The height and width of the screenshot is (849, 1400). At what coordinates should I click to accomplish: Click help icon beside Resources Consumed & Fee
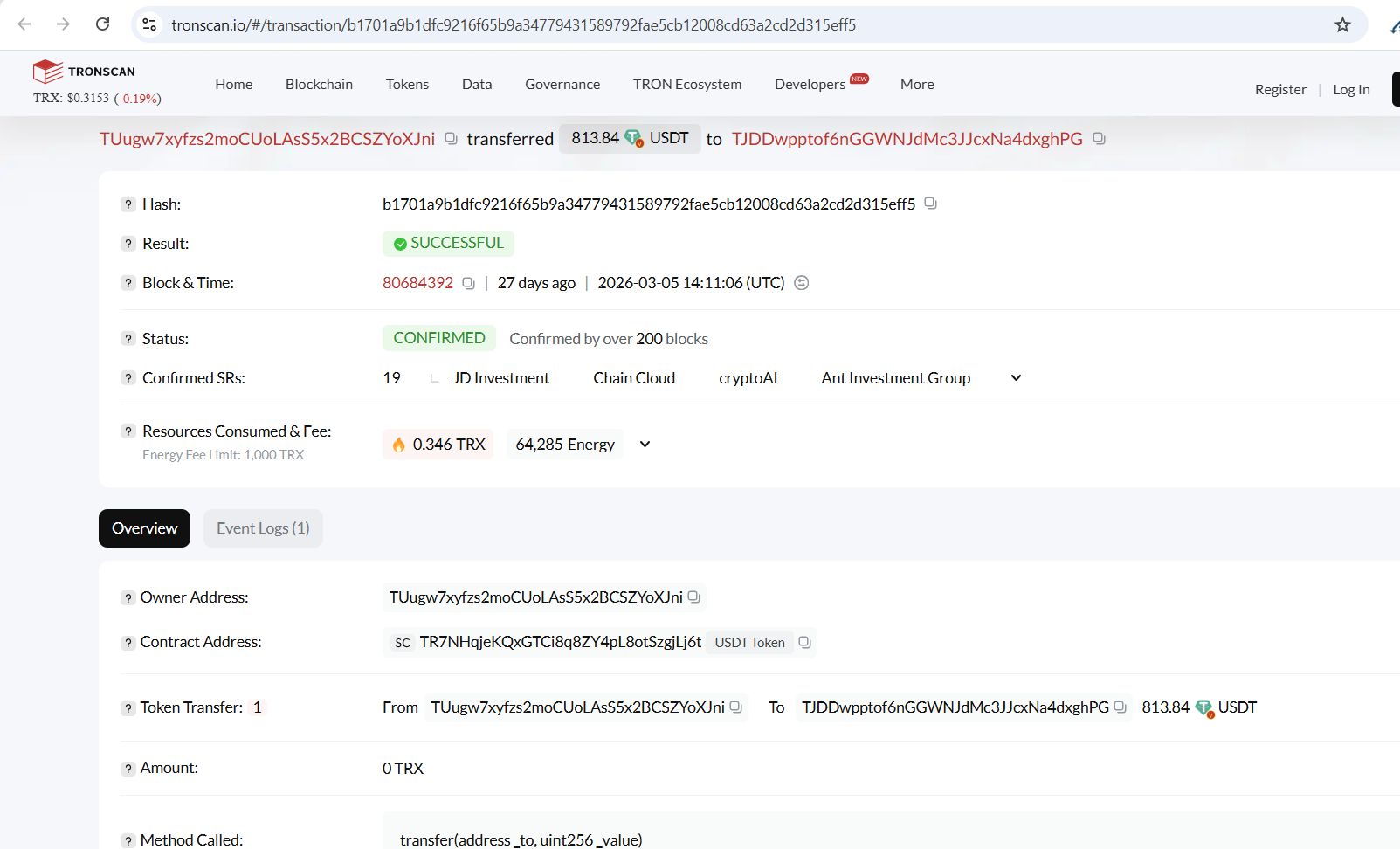click(x=128, y=431)
